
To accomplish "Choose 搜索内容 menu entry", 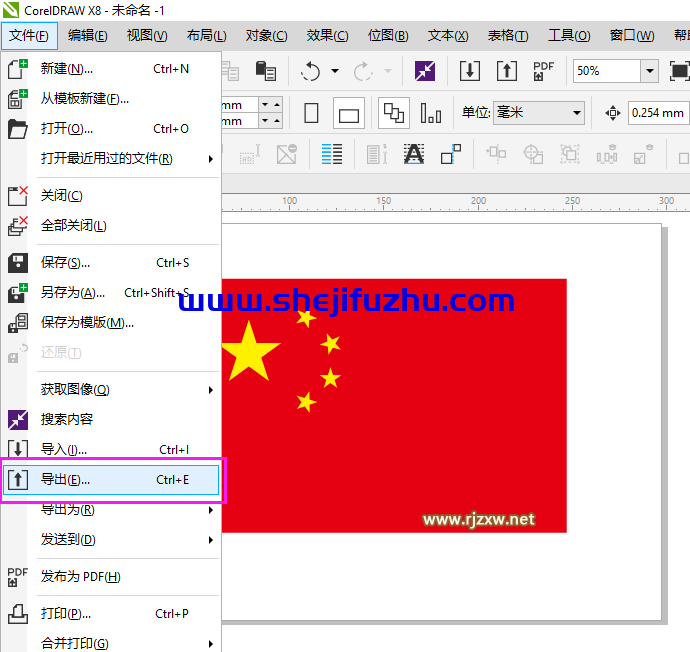I will coord(111,419).
